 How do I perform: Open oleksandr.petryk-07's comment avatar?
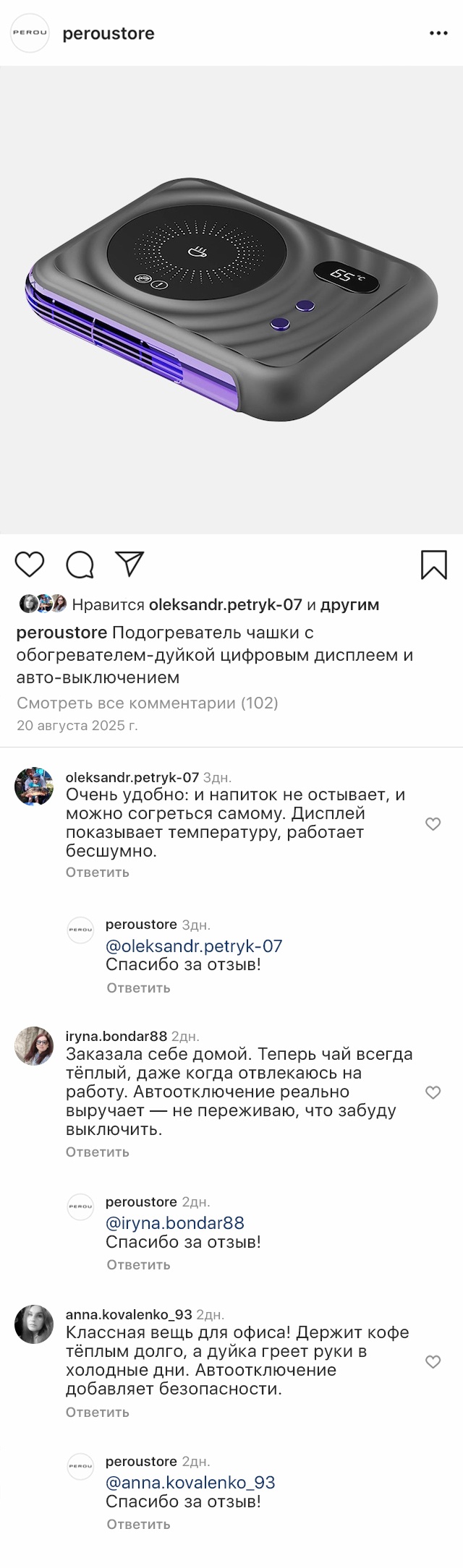[34, 787]
